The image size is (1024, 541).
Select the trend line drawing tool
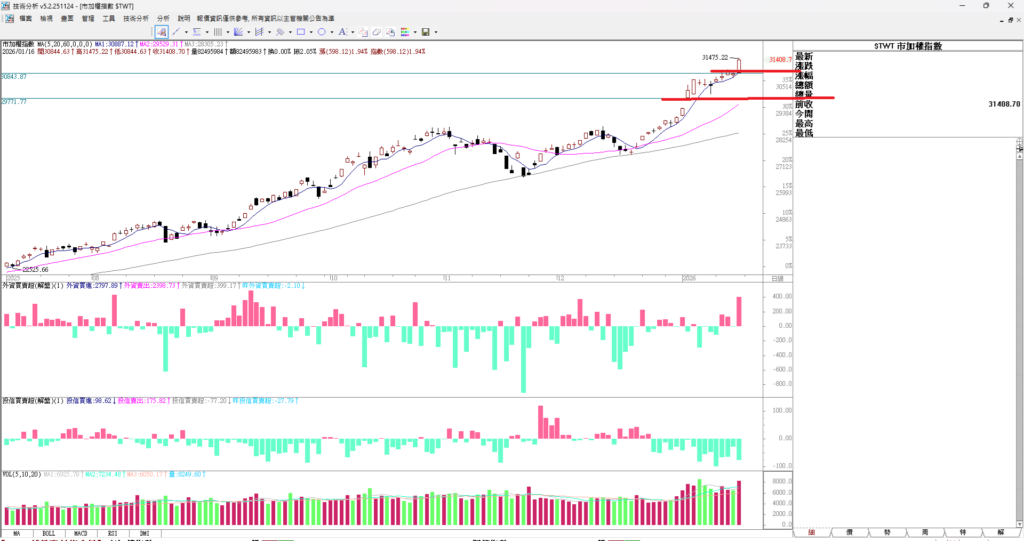175,32
